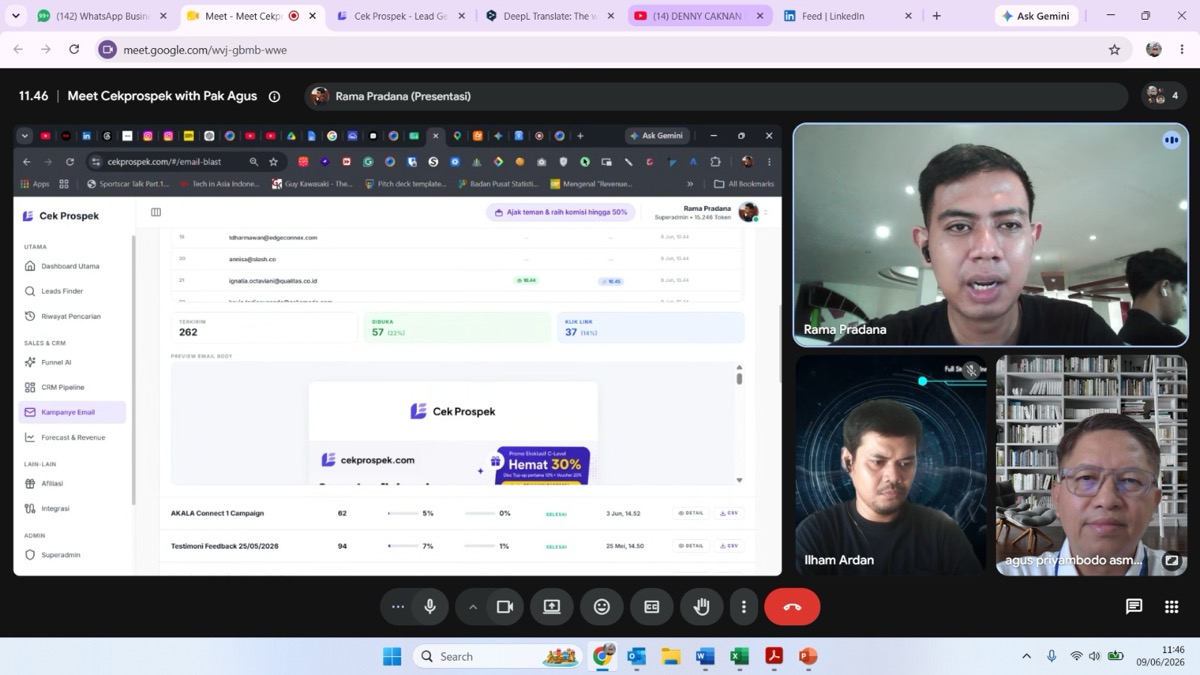Open the Meet activities grid icon
1200x675 pixels.
pyautogui.click(x=1171, y=606)
